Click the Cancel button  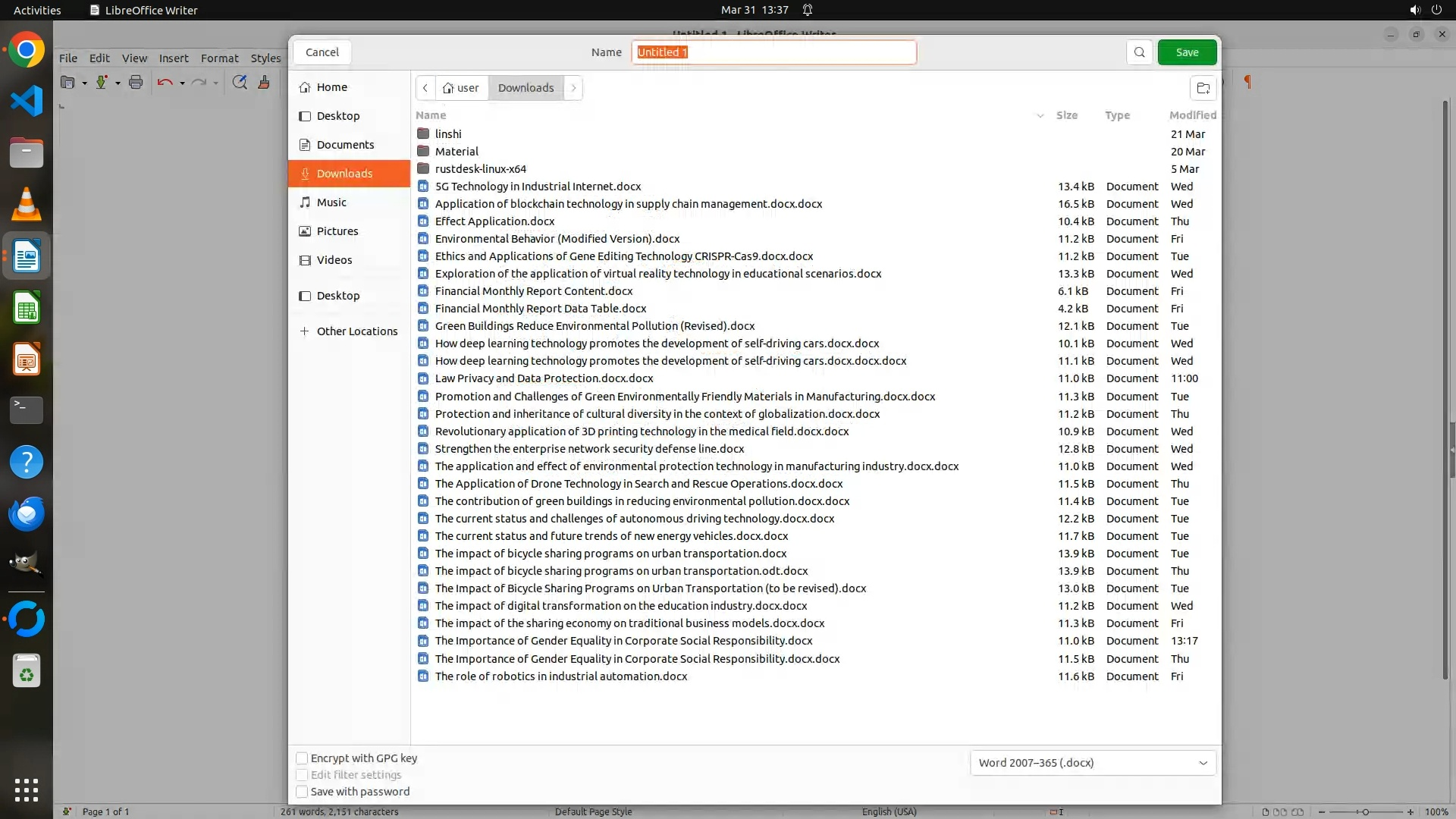point(322,52)
